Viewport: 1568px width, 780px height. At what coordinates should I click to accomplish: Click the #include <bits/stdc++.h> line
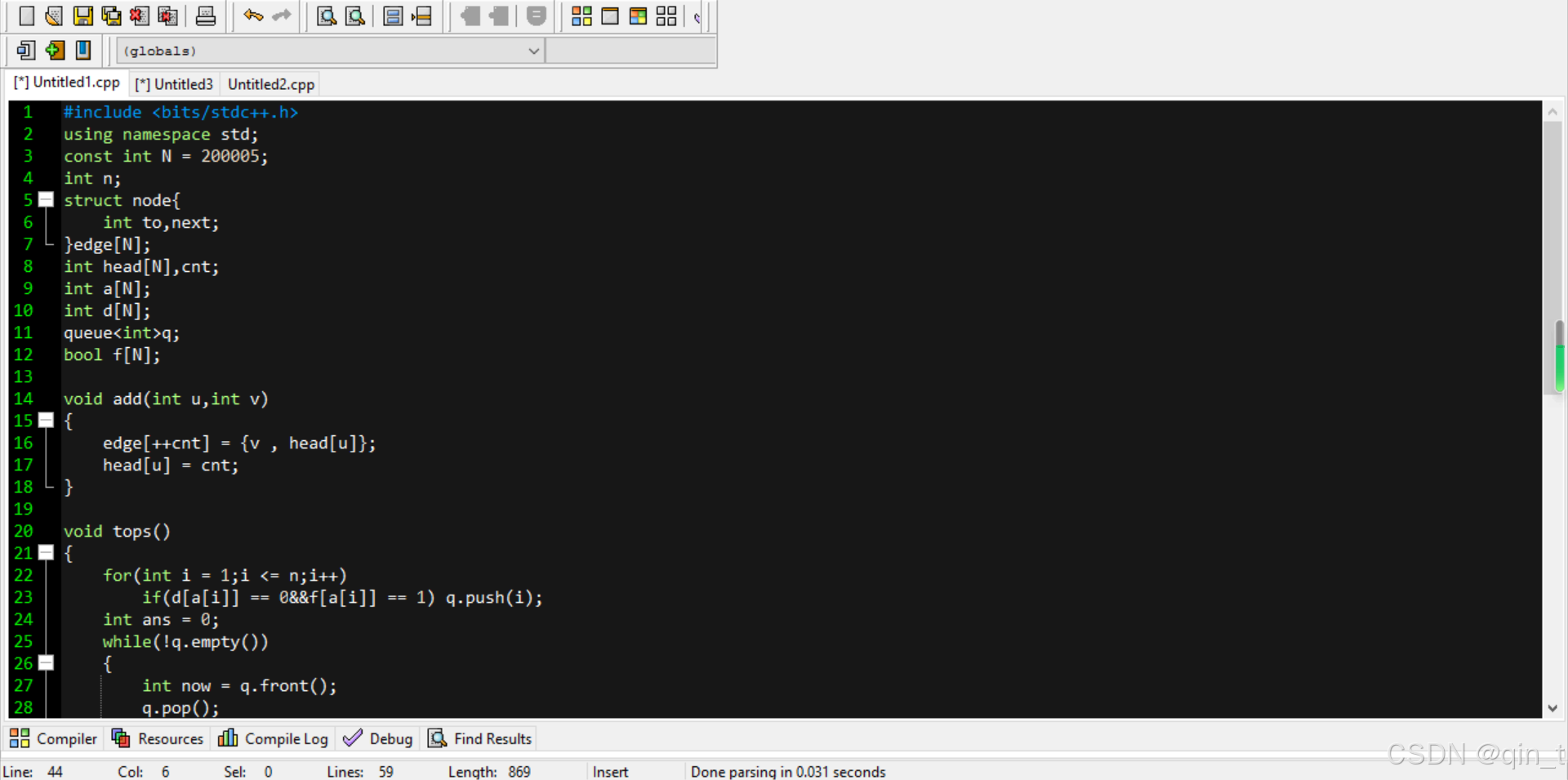(x=180, y=112)
